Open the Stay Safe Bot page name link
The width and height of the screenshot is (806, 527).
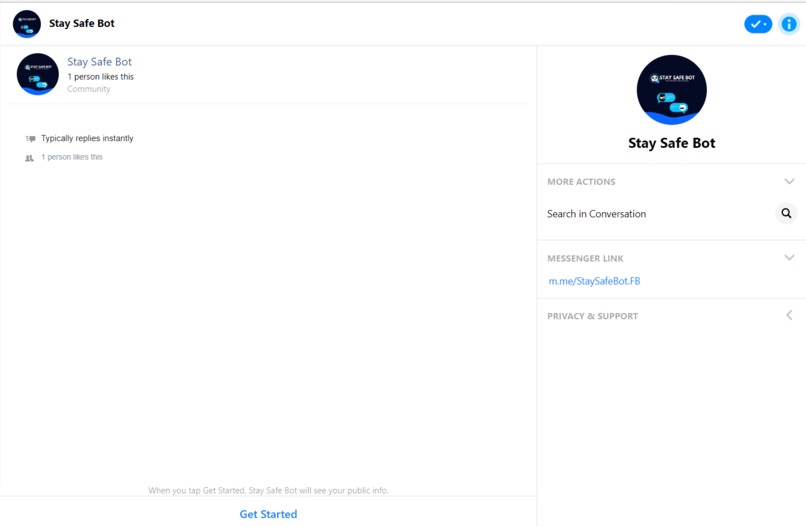(100, 62)
